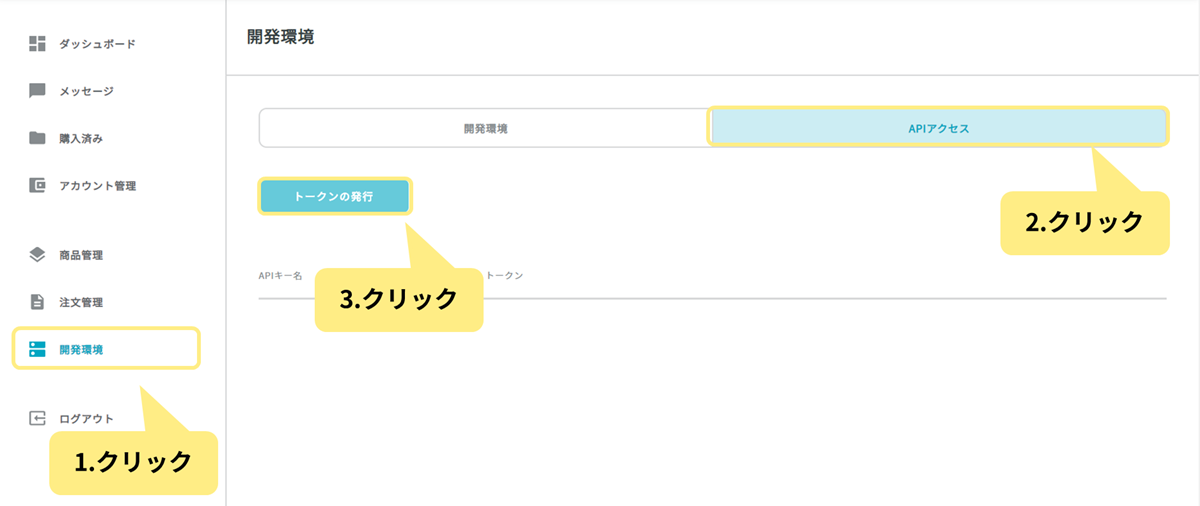Click the 商品管理 layers icon

[x=38, y=255]
